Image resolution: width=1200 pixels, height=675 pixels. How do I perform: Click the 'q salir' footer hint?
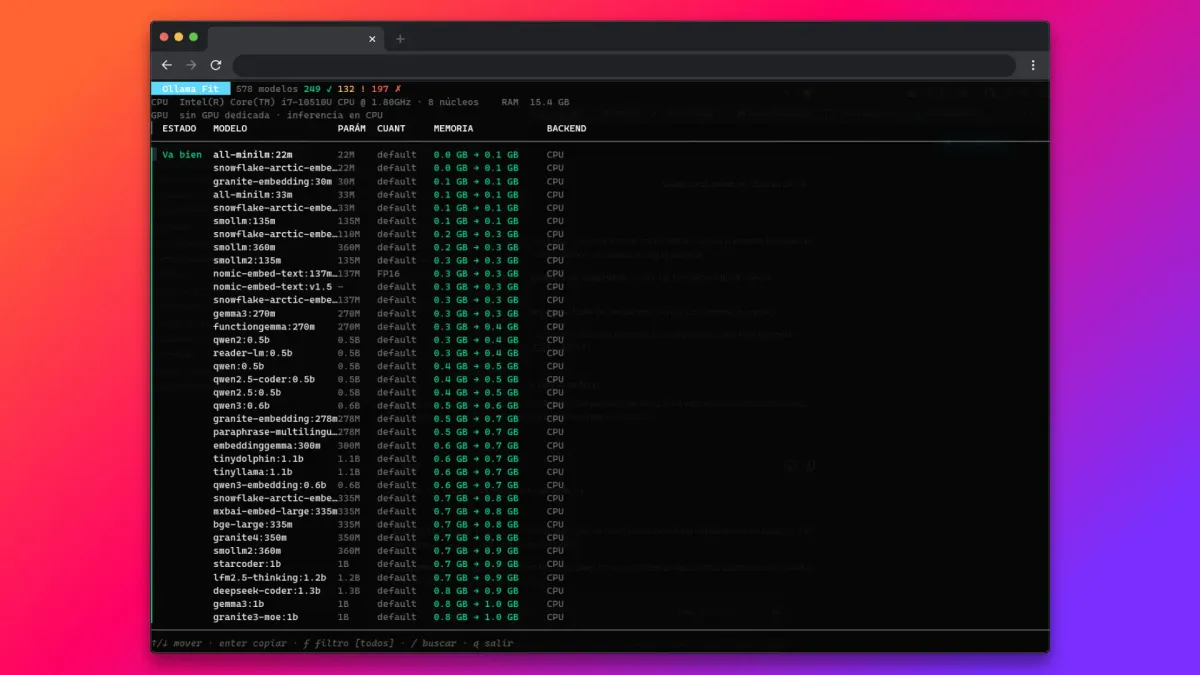(x=493, y=643)
